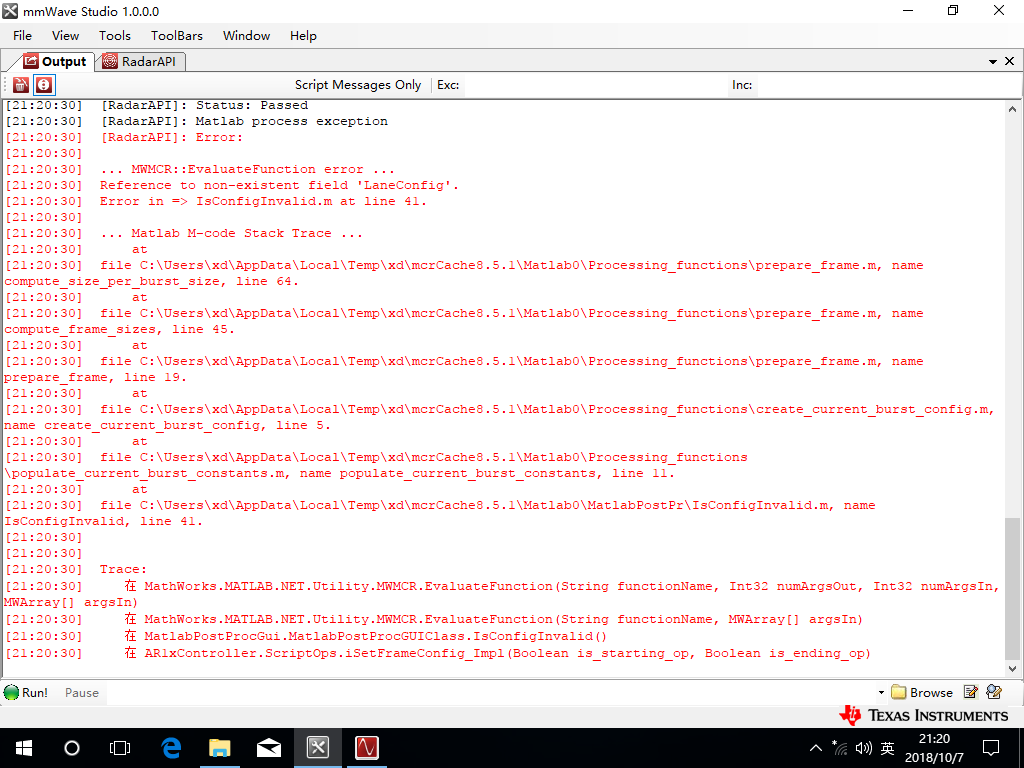Image resolution: width=1024 pixels, height=768 pixels.
Task: Switch to the RadarAPI tab
Action: click(140, 61)
